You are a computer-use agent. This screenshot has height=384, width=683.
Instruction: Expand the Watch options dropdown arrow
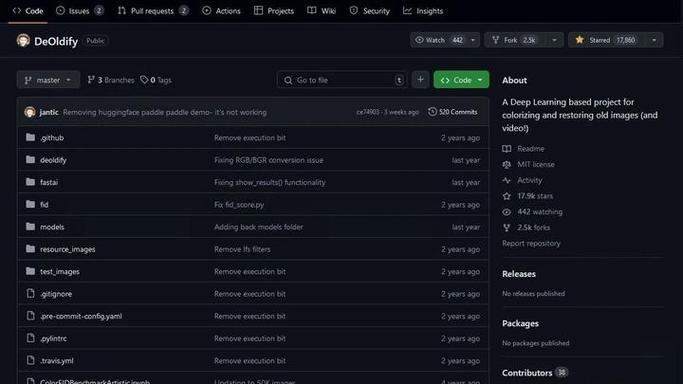pos(473,40)
